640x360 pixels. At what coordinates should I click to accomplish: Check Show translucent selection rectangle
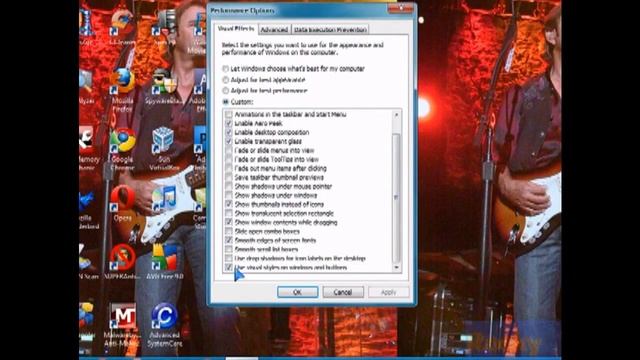tap(229, 213)
